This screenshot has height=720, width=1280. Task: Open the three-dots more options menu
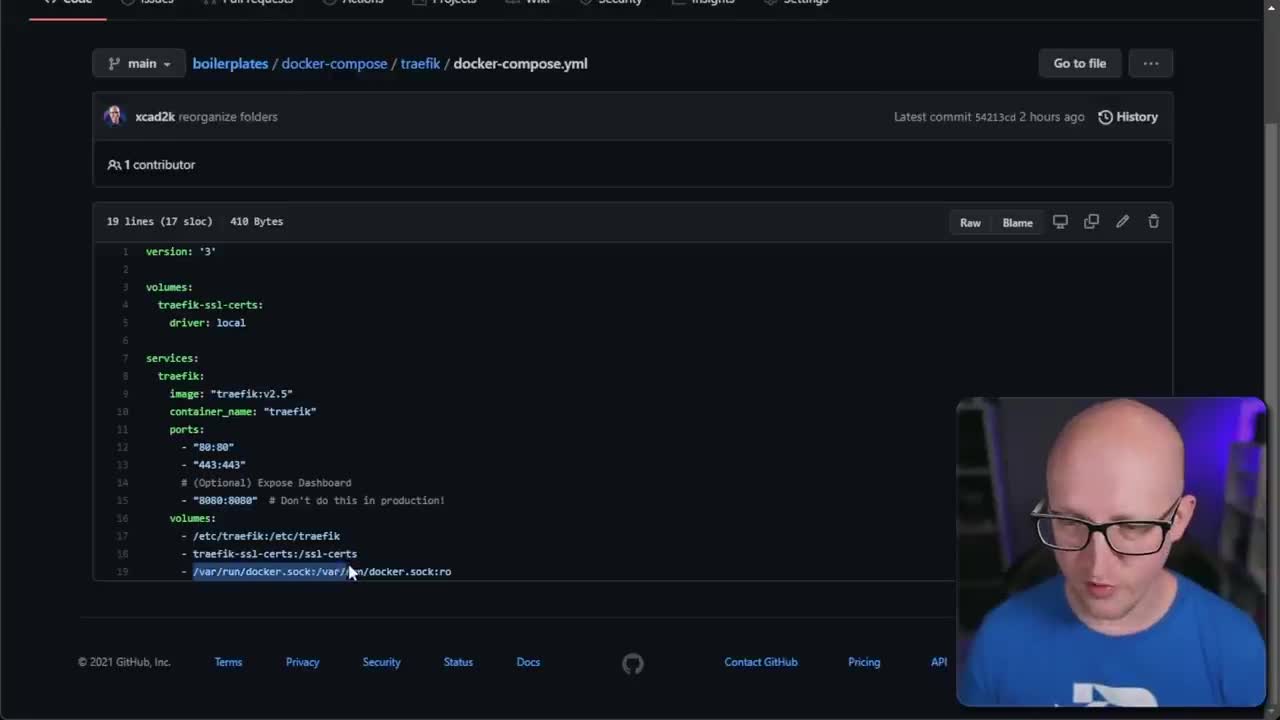[1151, 63]
